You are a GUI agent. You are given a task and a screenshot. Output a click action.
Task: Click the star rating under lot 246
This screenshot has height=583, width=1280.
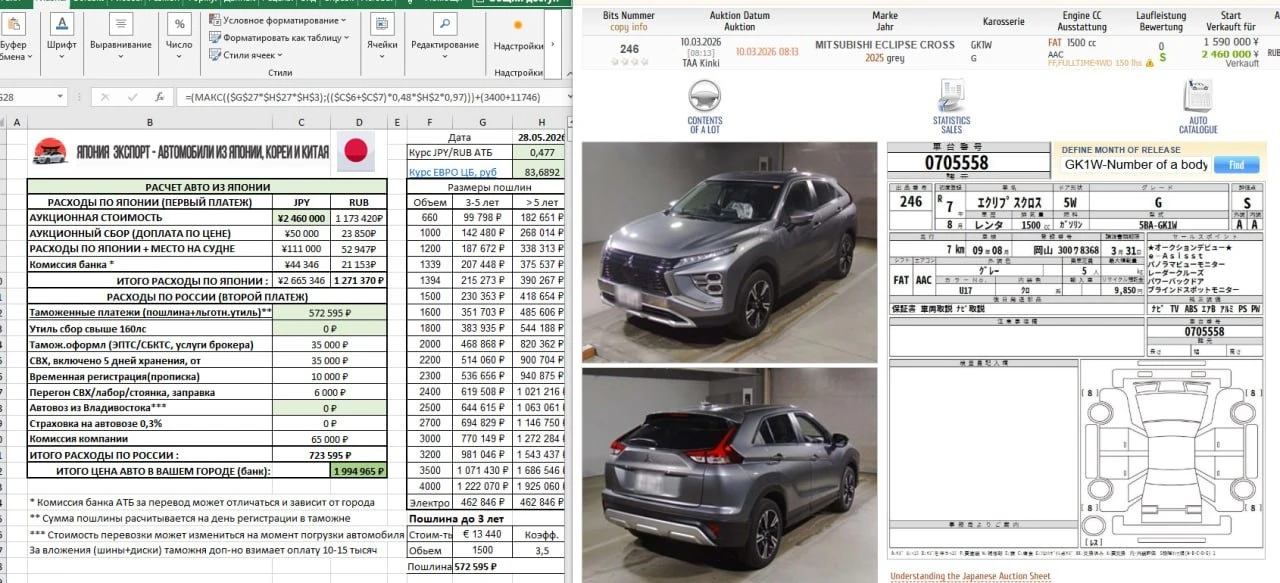pyautogui.click(x=629, y=61)
